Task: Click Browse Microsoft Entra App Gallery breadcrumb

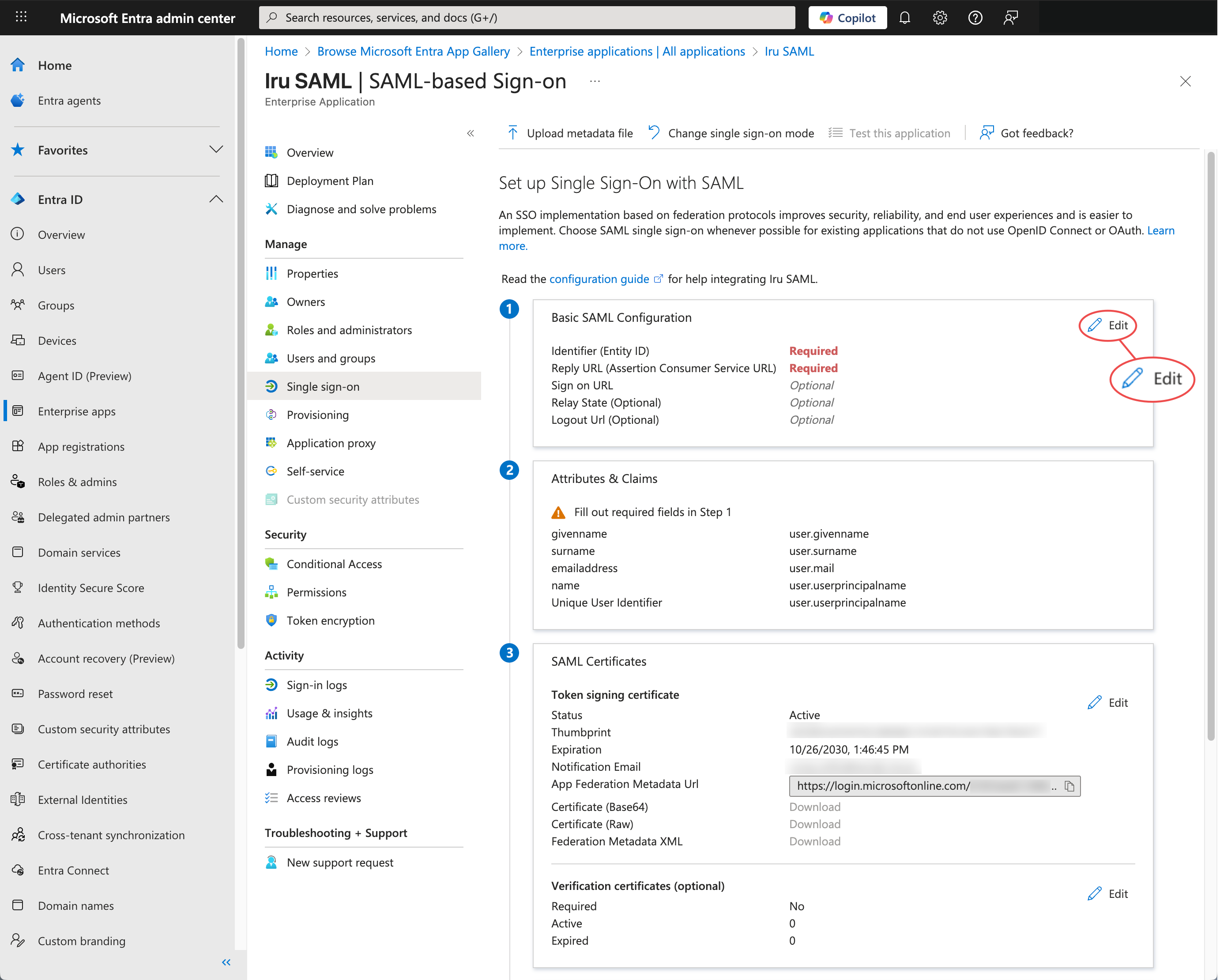Action: [x=413, y=52]
